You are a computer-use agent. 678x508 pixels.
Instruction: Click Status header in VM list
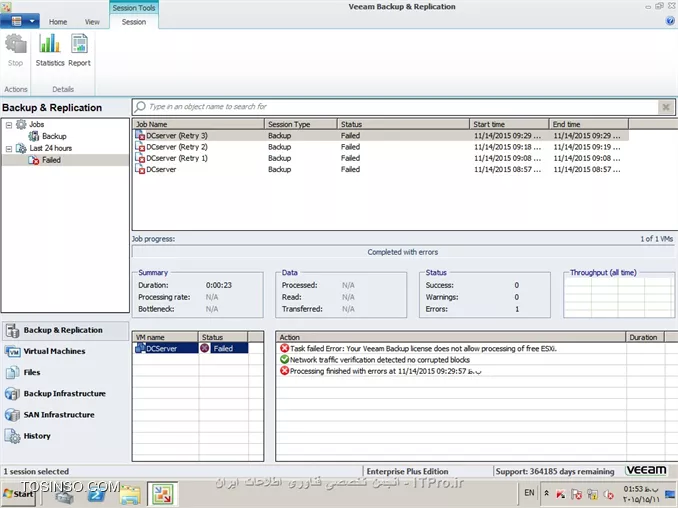pyautogui.click(x=223, y=337)
